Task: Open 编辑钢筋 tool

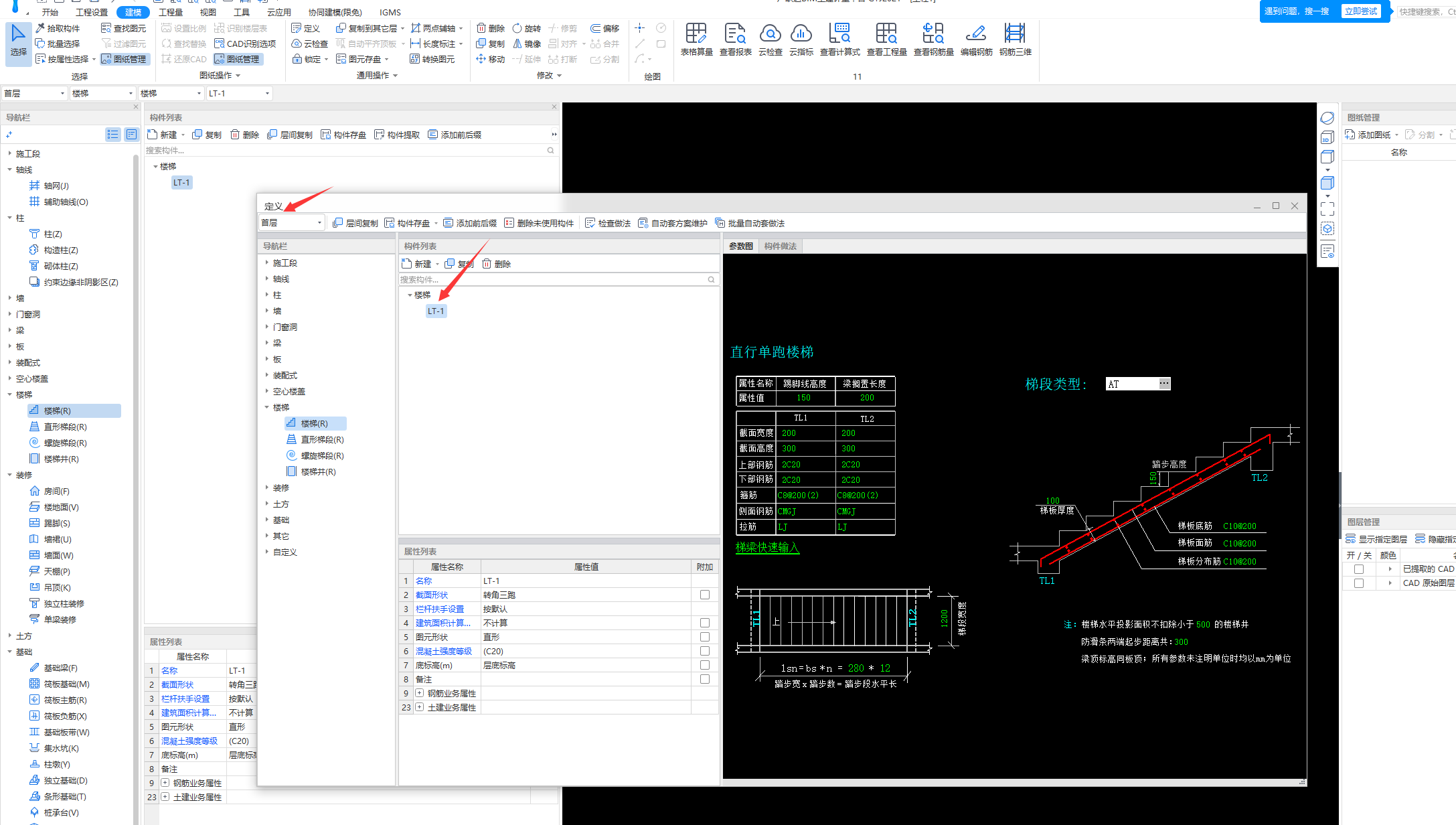Action: coord(976,39)
